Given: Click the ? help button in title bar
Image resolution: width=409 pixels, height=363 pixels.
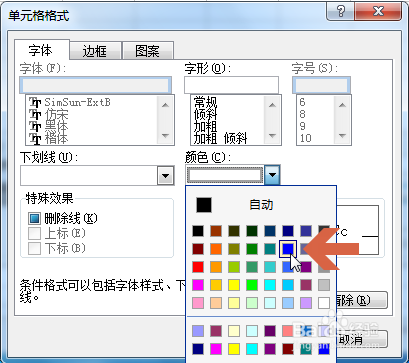Looking at the screenshot, I should pyautogui.click(x=340, y=12).
